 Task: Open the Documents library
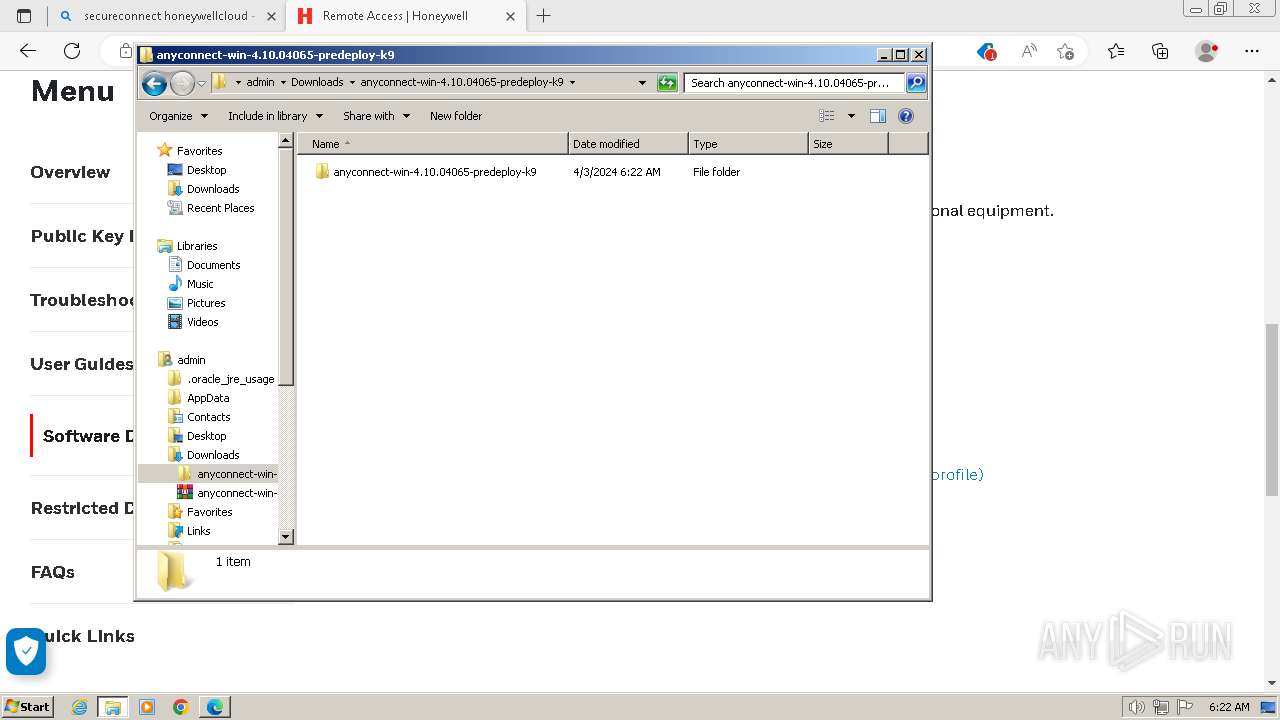214,265
